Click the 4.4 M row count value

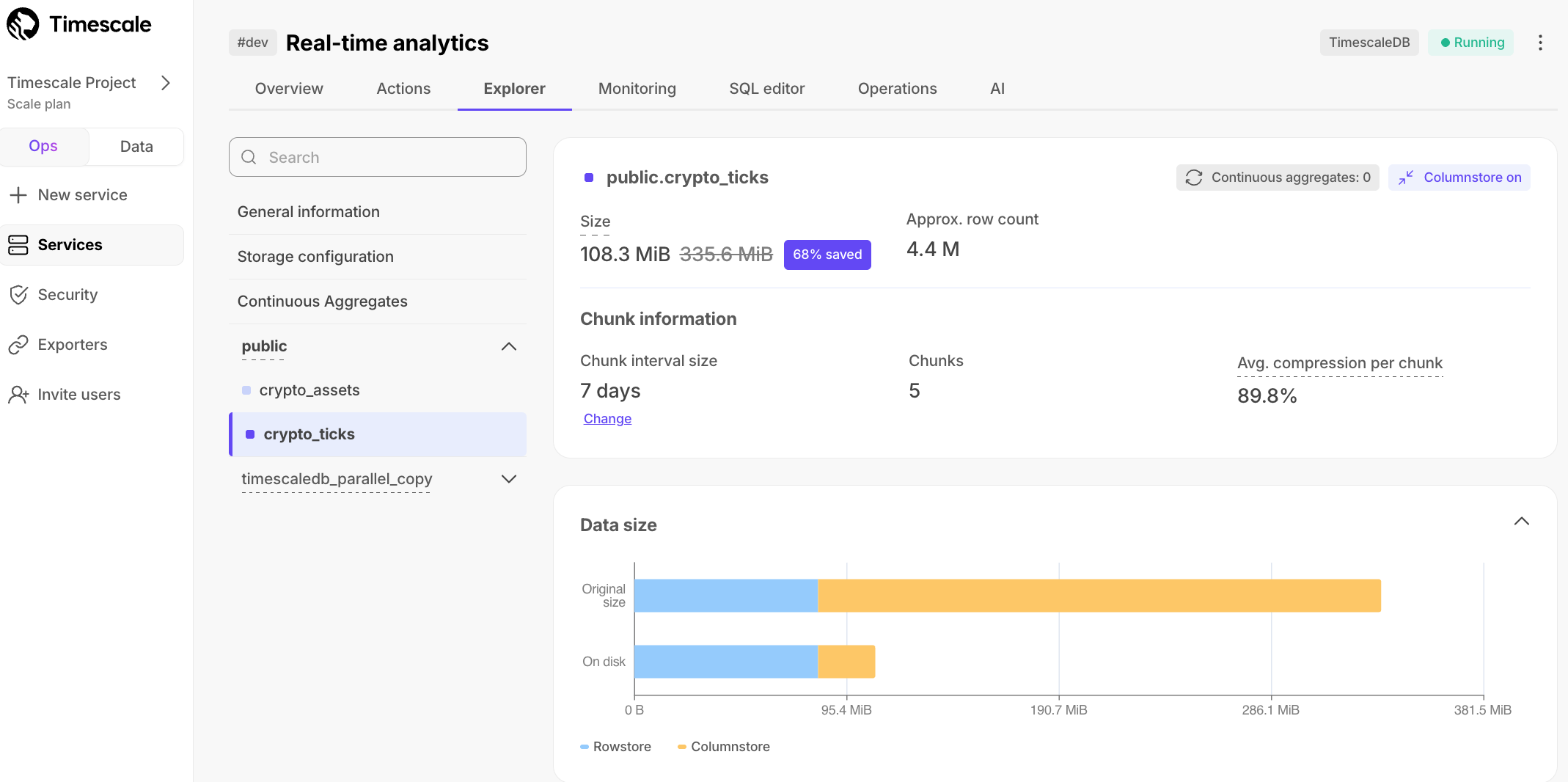coord(933,249)
